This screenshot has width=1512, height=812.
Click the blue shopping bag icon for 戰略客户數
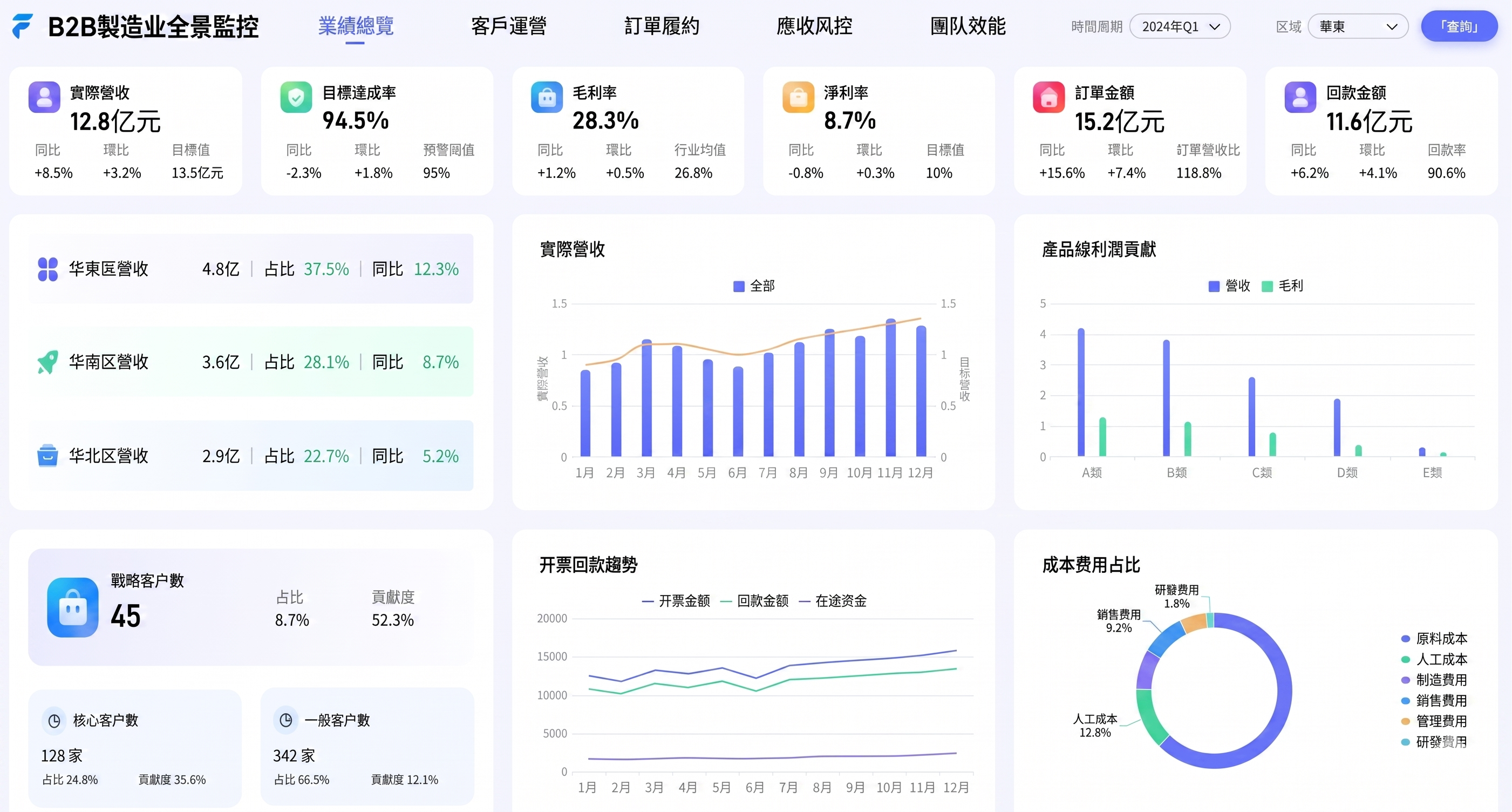coord(73,608)
